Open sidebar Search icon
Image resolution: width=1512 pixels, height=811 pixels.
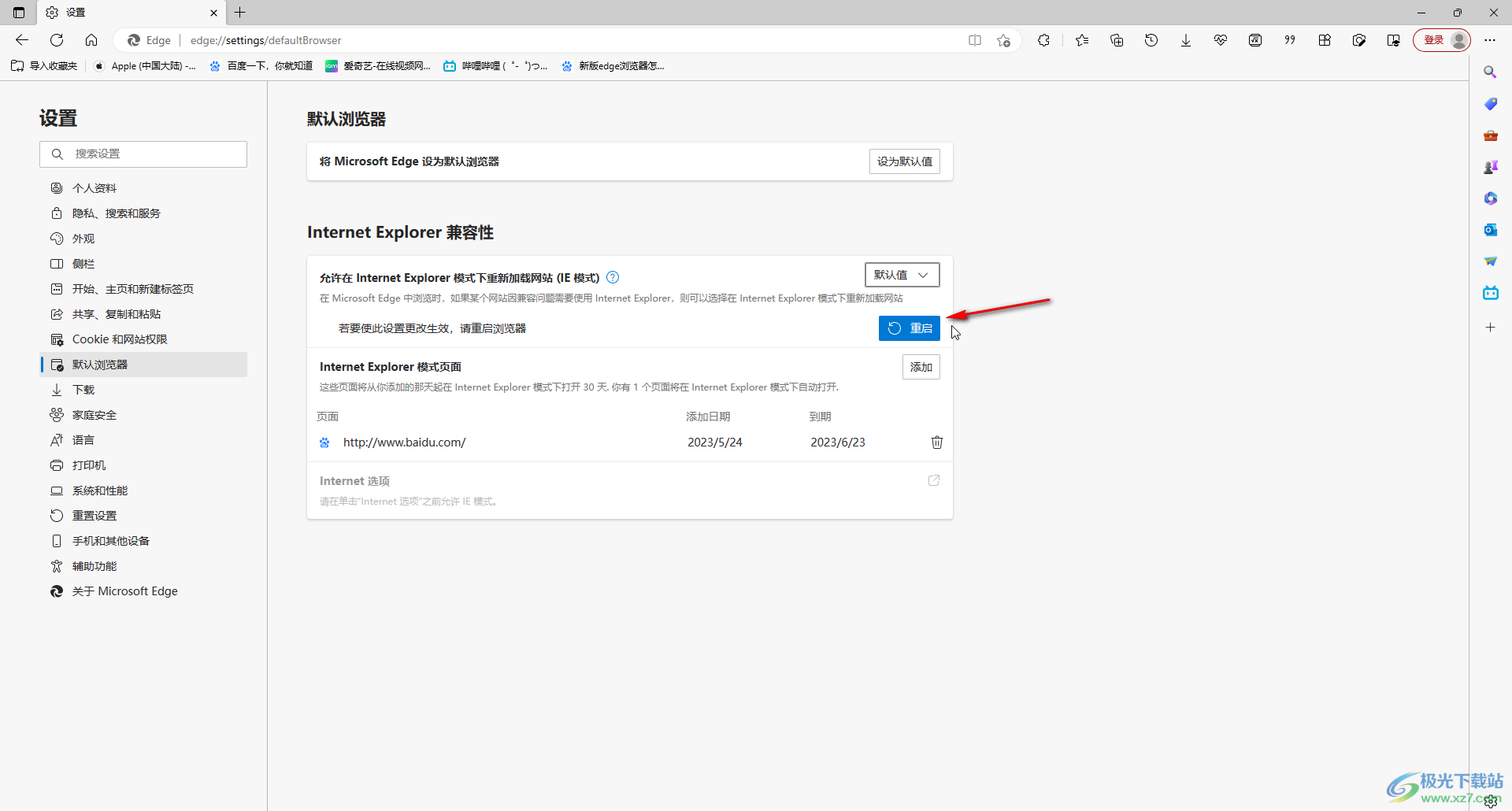(1490, 72)
